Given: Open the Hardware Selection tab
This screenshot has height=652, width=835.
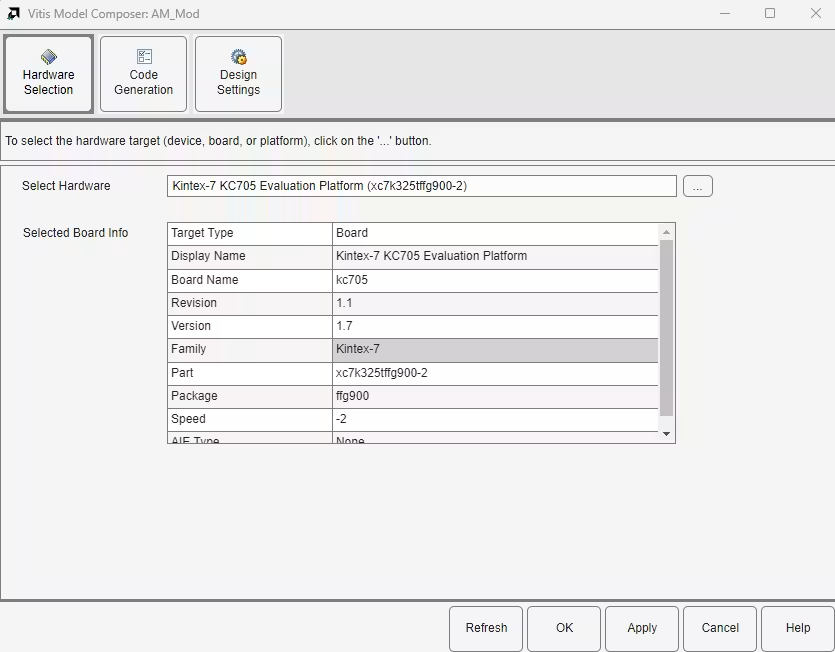Looking at the screenshot, I should 48,74.
